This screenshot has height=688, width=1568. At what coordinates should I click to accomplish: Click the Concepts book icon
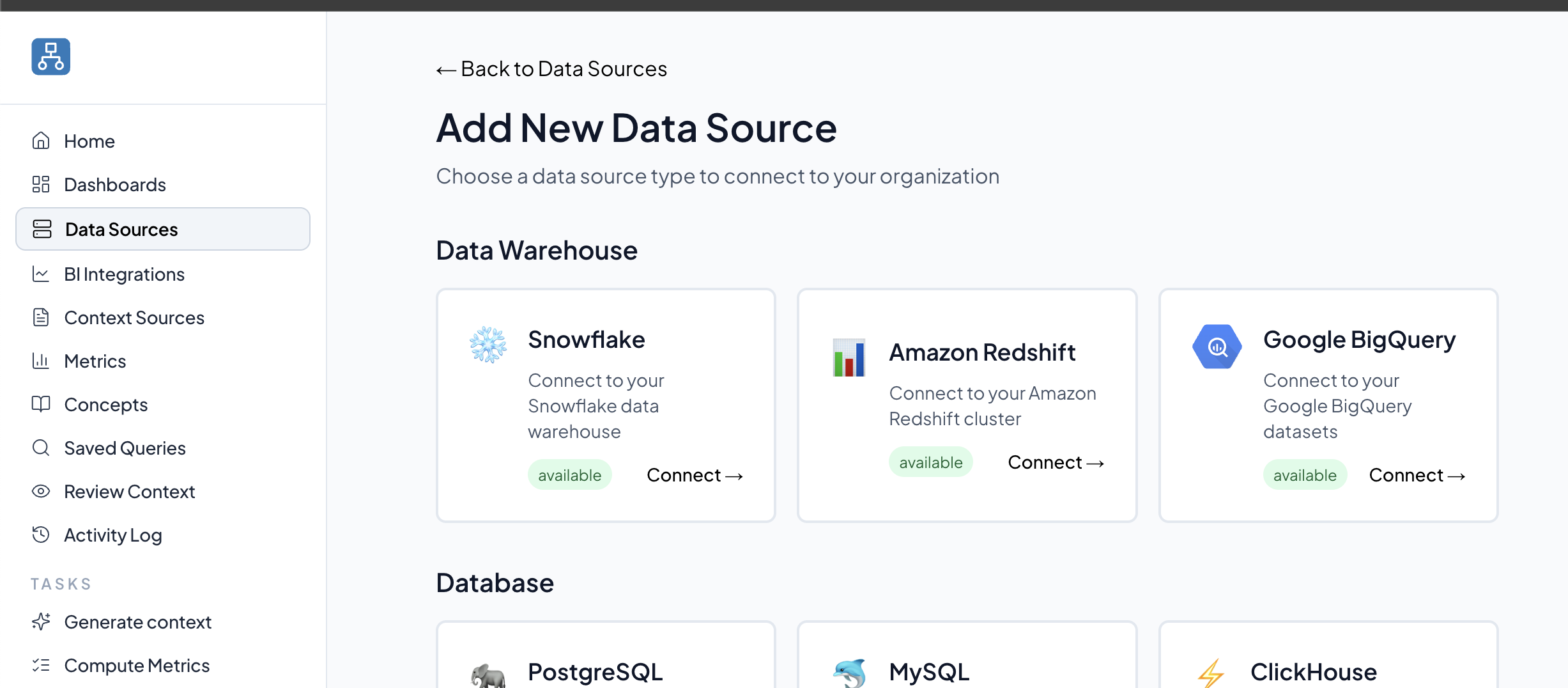tap(41, 404)
